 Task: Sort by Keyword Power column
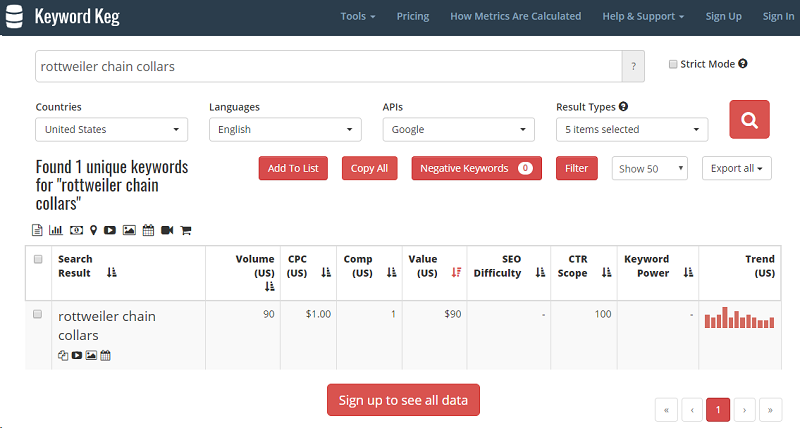tap(688, 272)
